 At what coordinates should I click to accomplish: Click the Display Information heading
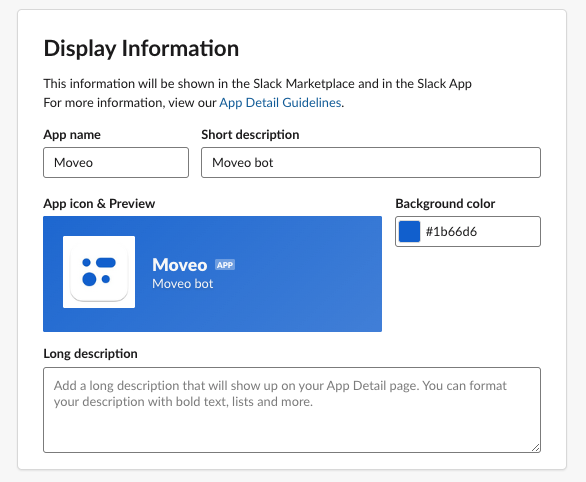click(141, 49)
